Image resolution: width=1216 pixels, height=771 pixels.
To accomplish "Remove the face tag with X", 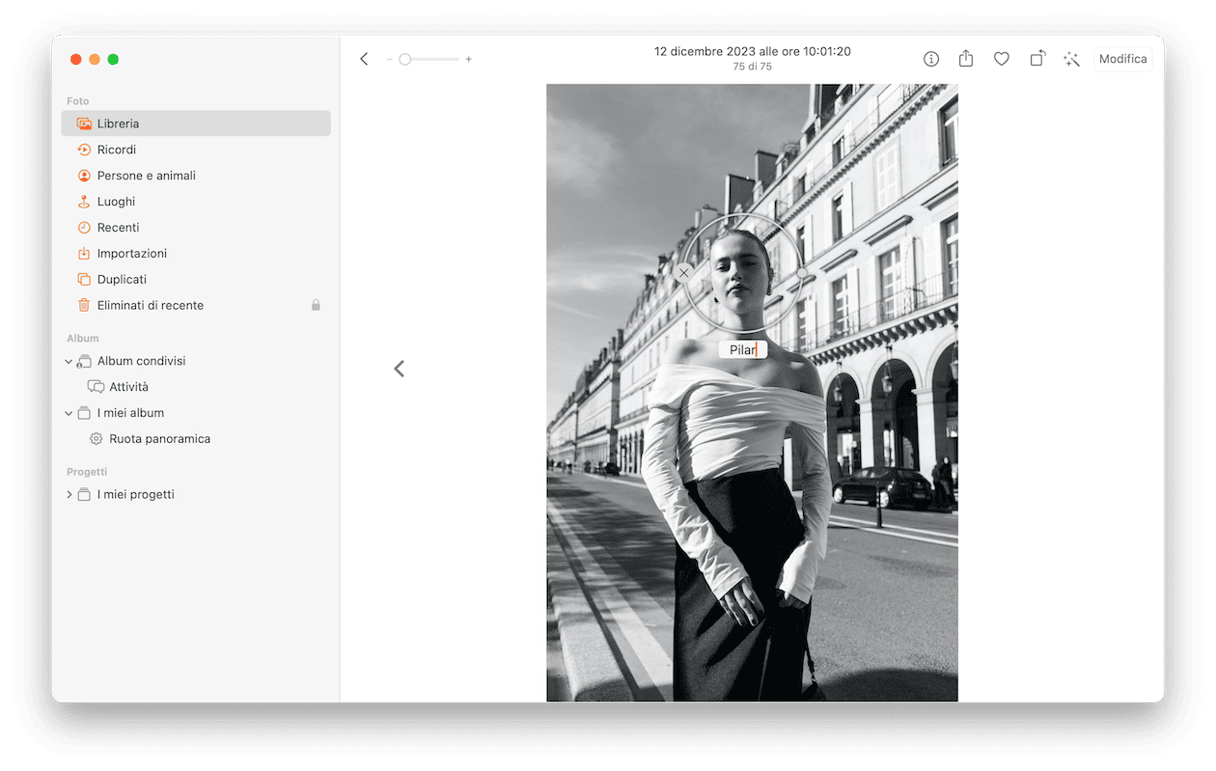I will 684,273.
